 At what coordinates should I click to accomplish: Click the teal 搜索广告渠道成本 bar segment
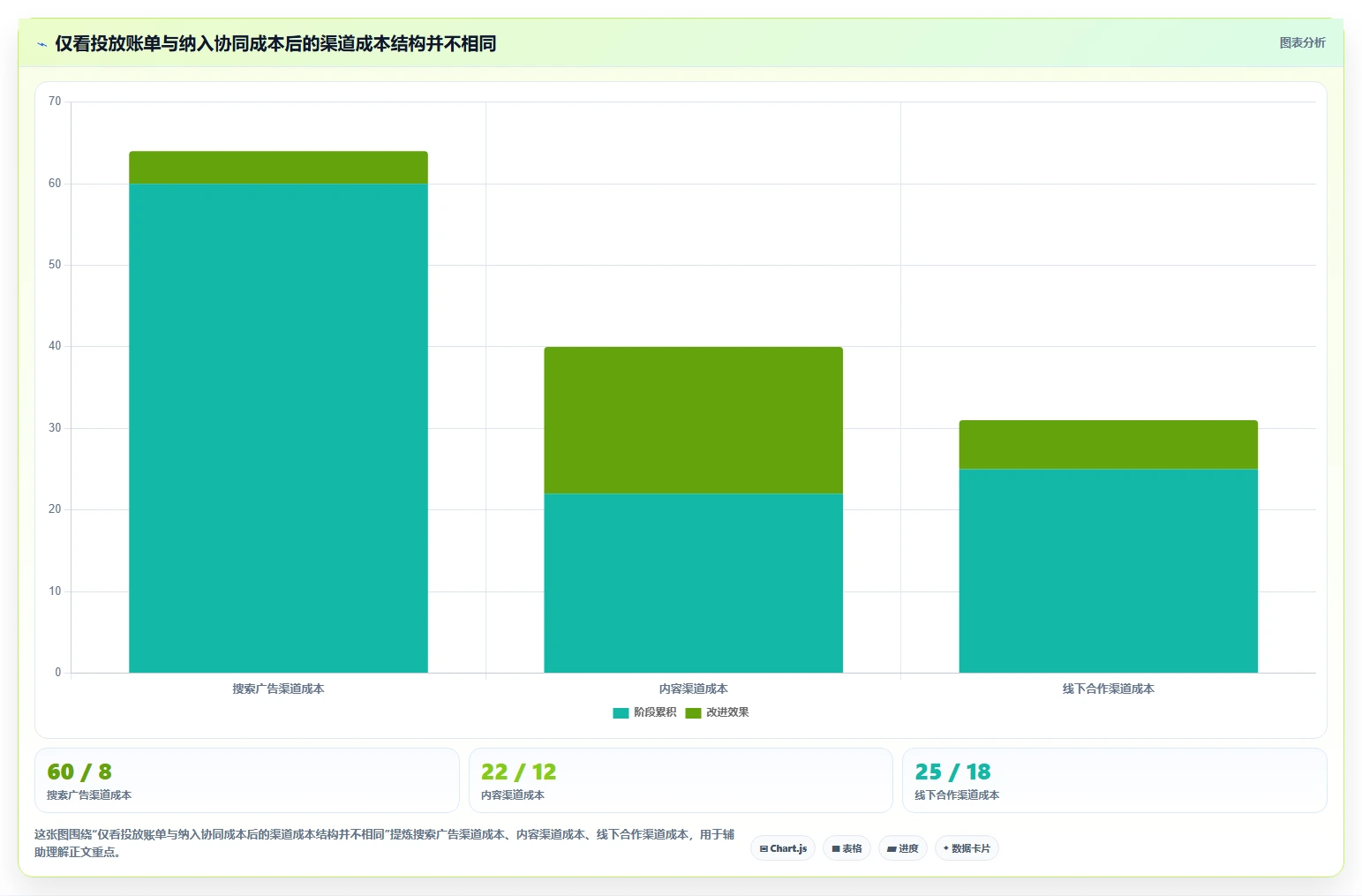278,428
